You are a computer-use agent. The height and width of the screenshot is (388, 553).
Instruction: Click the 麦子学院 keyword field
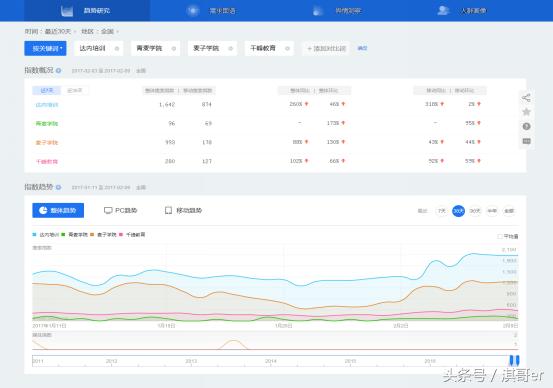tap(212, 48)
